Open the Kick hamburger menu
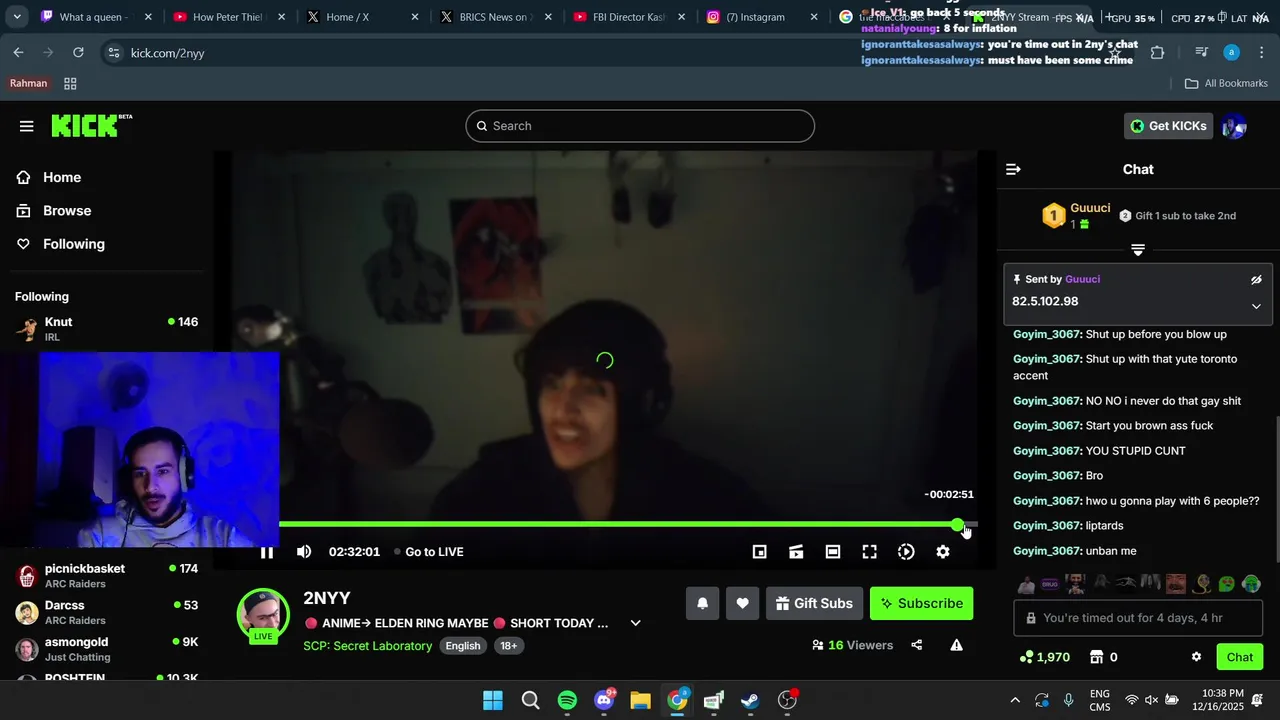This screenshot has height=720, width=1280. [x=26, y=126]
